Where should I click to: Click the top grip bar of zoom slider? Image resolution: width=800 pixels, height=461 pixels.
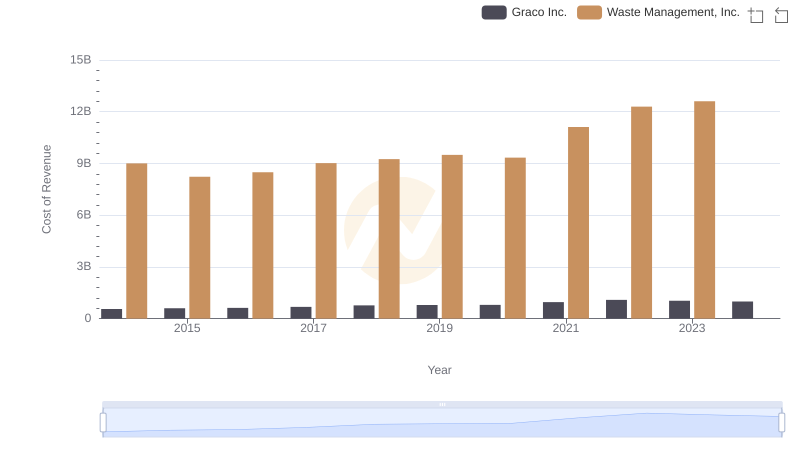[442, 404]
